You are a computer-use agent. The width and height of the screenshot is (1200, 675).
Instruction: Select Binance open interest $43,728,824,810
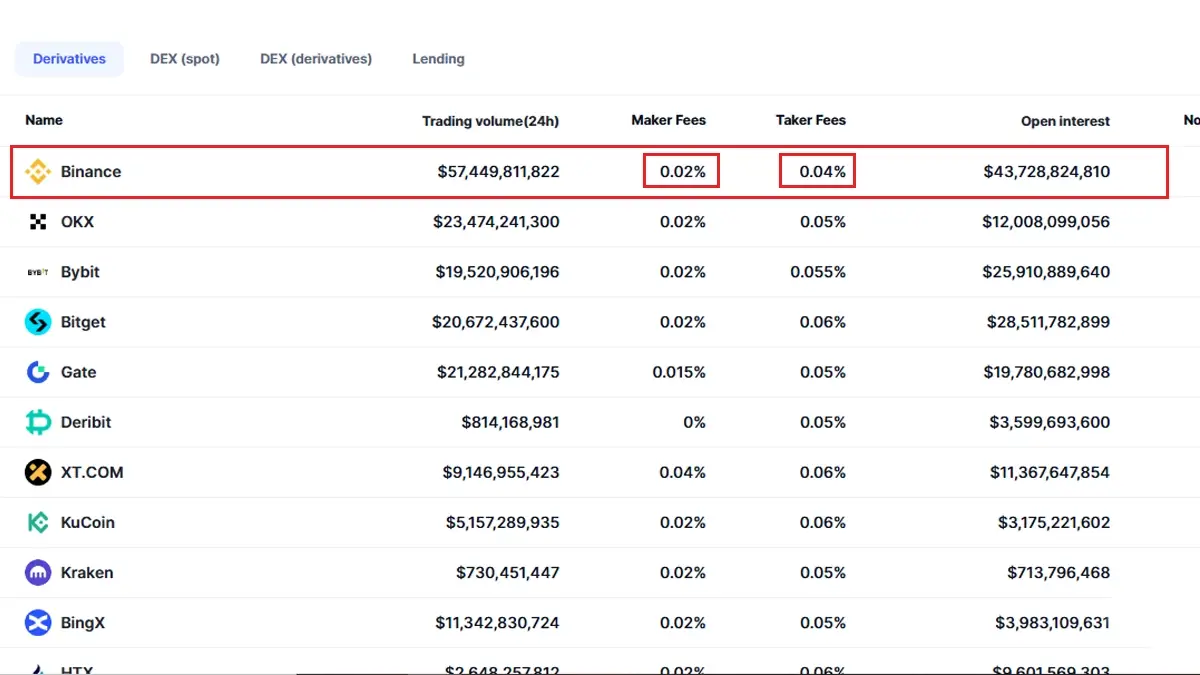1047,172
